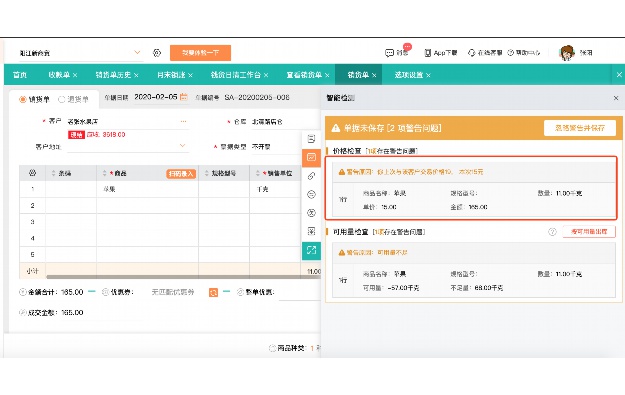Select the orange coupon refresh icon

213,293
